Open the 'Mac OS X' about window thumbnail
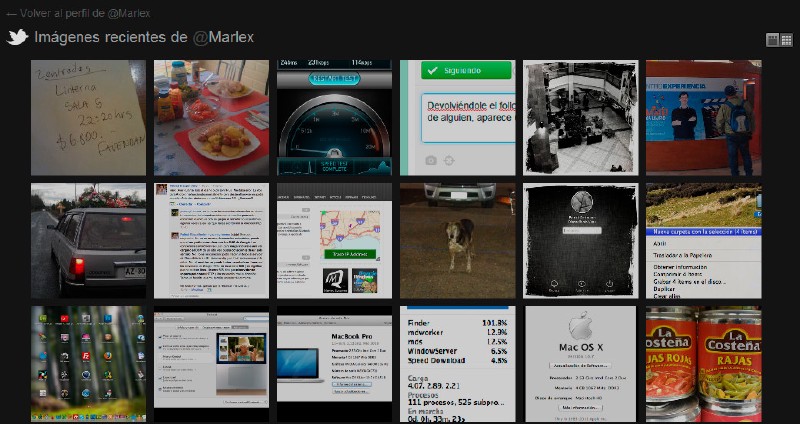The height and width of the screenshot is (424, 800). click(x=581, y=364)
